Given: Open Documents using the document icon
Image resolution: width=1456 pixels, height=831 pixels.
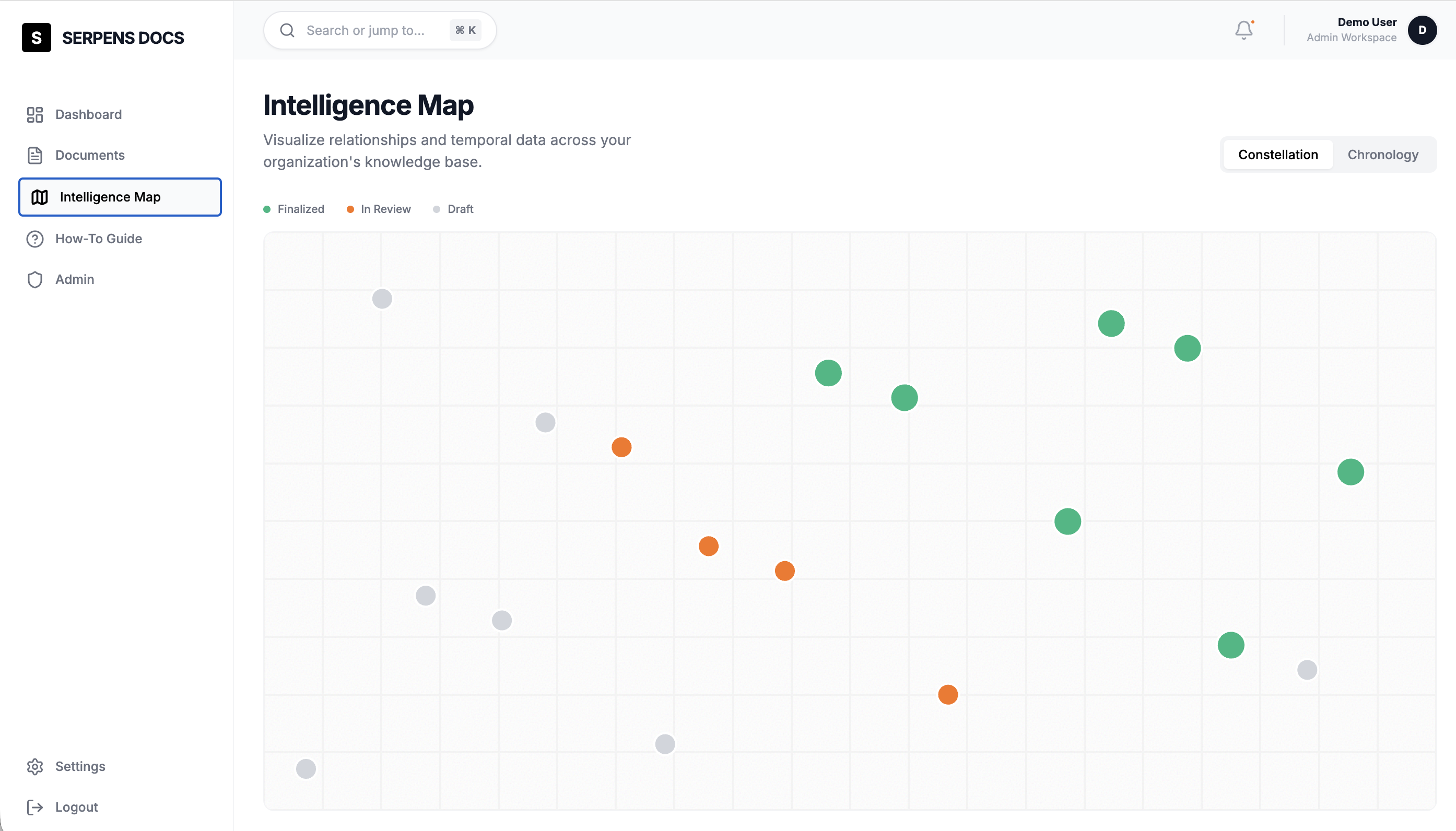Looking at the screenshot, I should click(35, 155).
